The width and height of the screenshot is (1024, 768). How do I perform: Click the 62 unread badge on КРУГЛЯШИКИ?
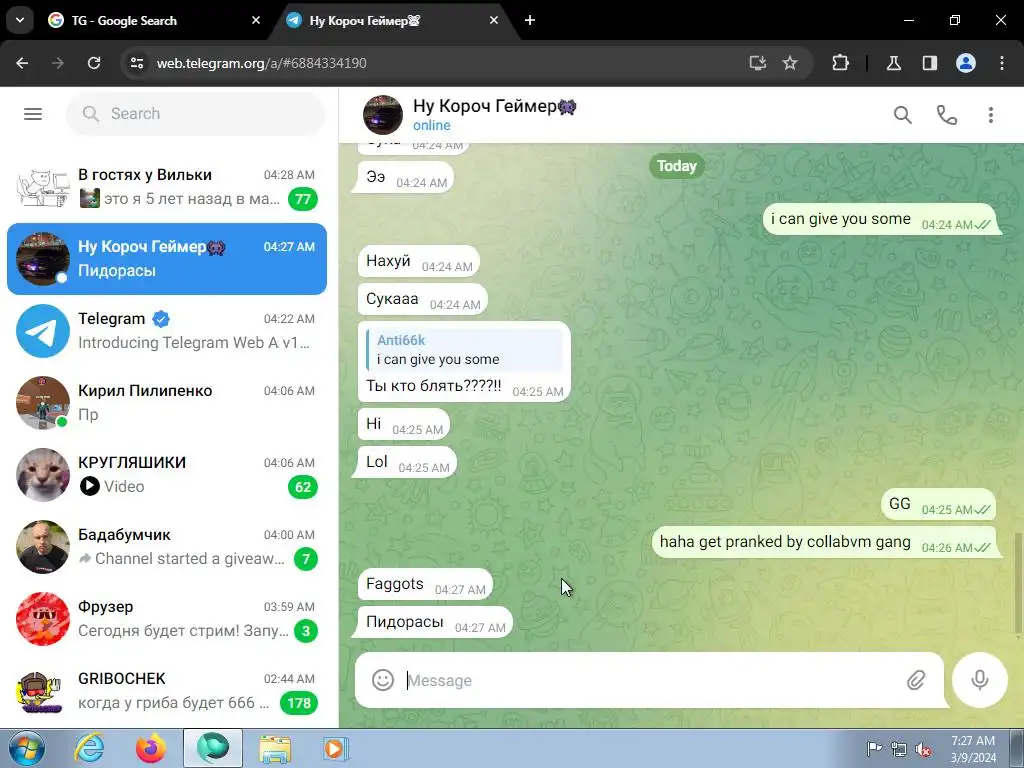click(x=303, y=487)
